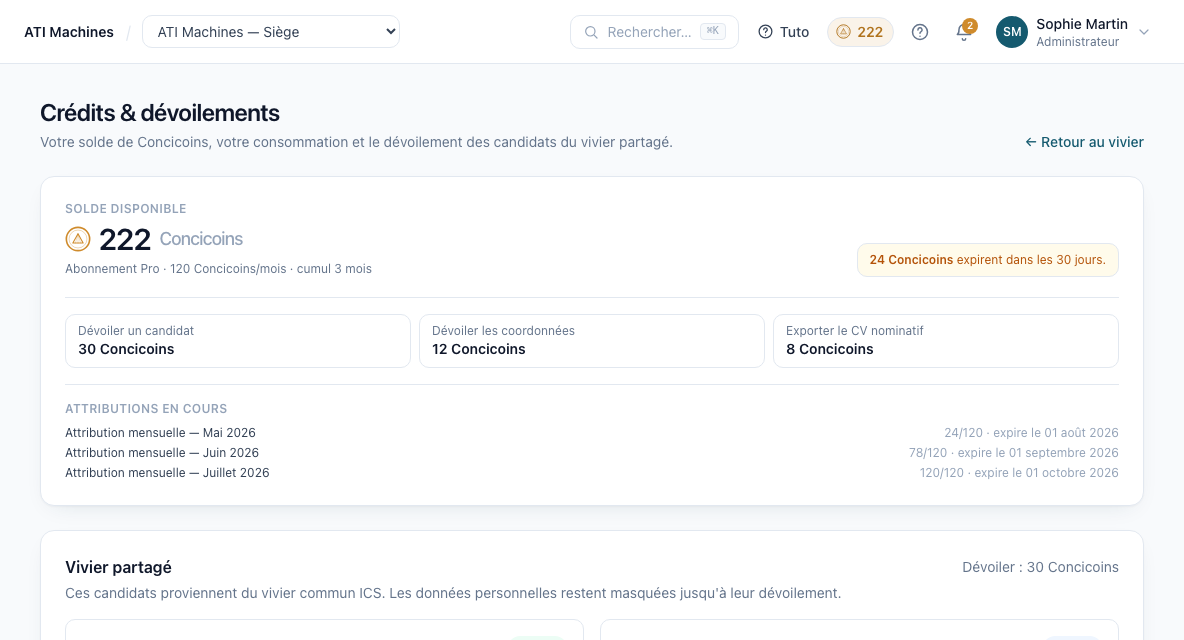This screenshot has height=640, width=1184.
Task: Open the help question mark icon
Action: (x=920, y=32)
